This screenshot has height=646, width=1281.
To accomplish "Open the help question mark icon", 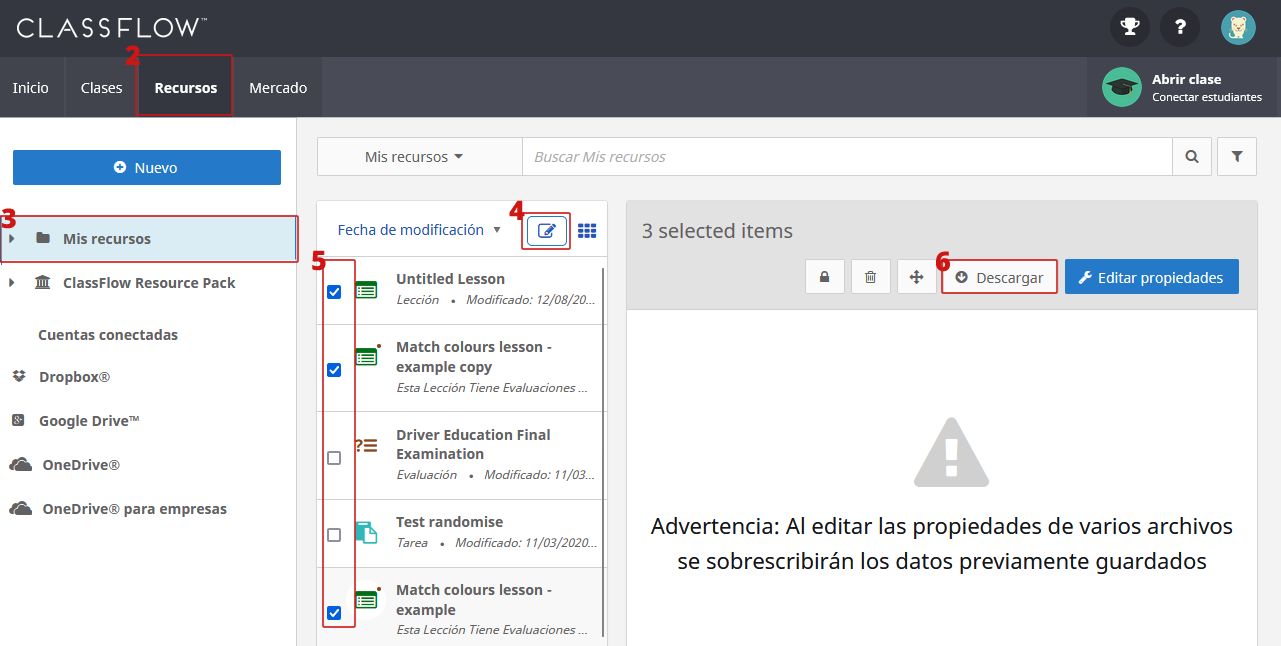I will (1179, 27).
